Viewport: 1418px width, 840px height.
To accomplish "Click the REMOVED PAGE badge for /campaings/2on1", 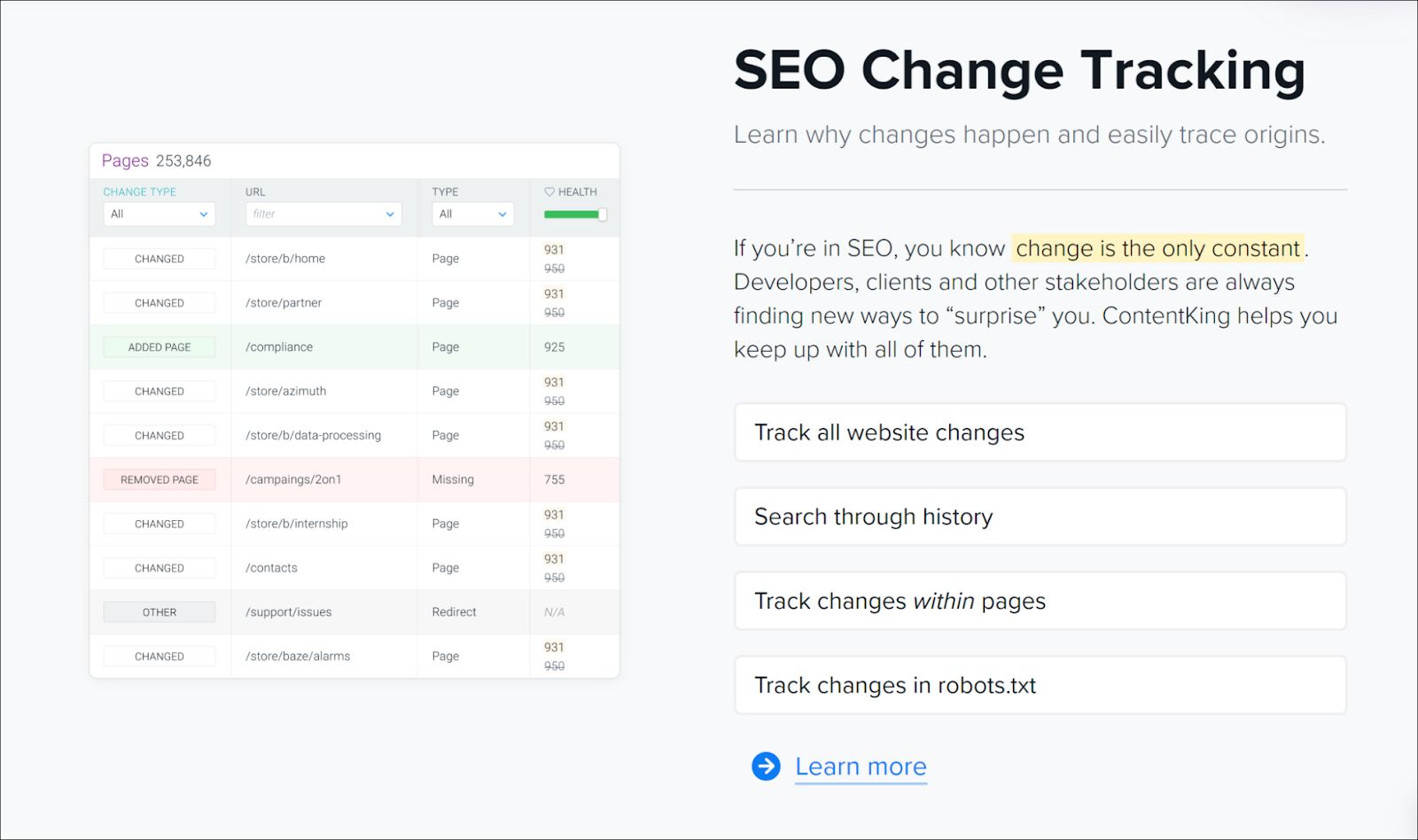I will click(159, 478).
